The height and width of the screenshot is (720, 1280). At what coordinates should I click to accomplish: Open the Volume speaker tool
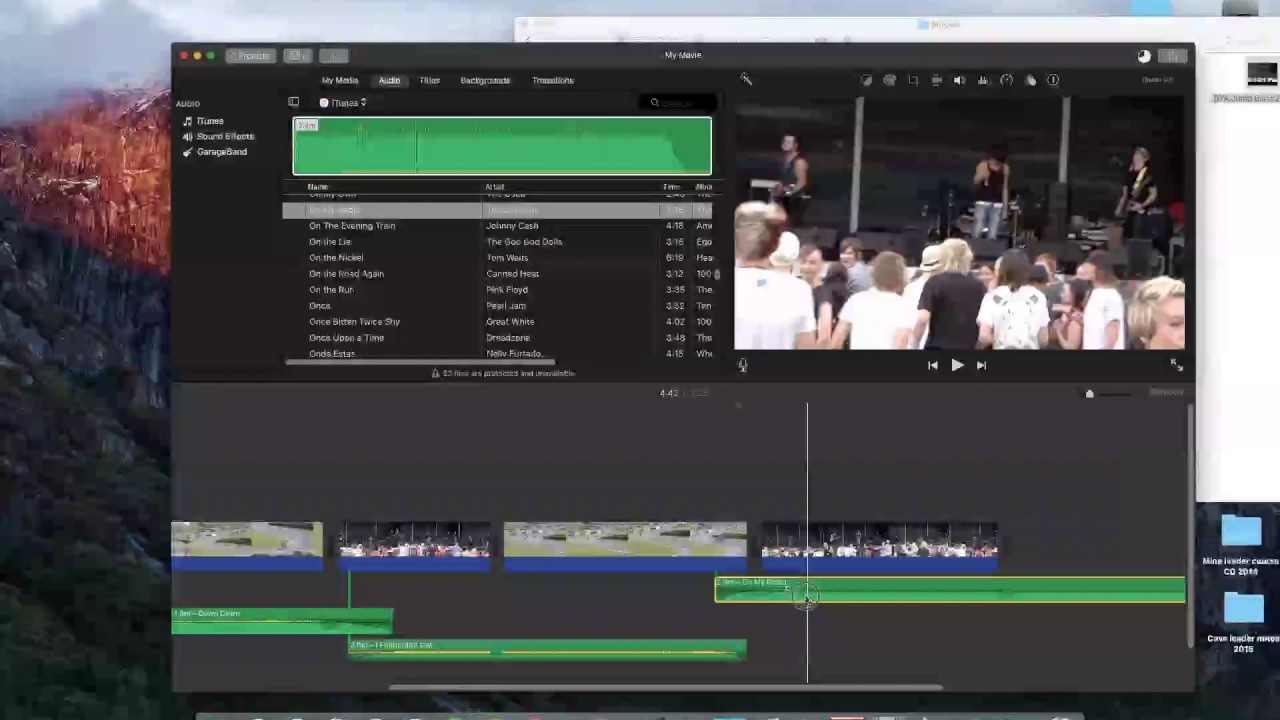960,80
